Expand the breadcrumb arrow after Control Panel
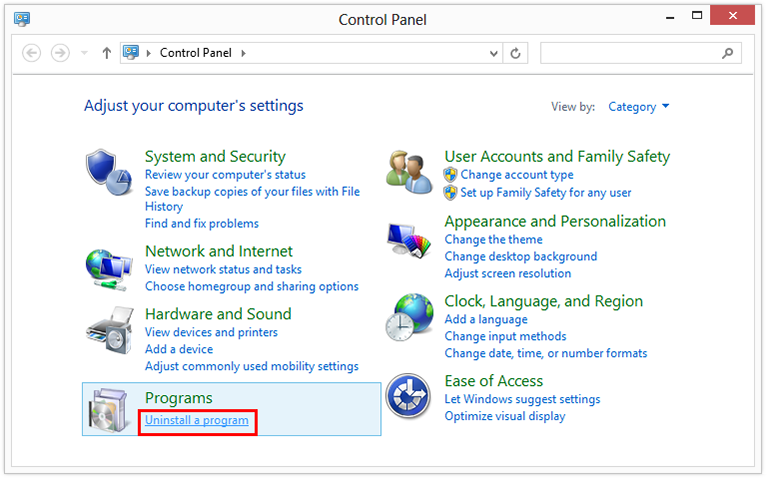The width and height of the screenshot is (767, 478). [243, 53]
